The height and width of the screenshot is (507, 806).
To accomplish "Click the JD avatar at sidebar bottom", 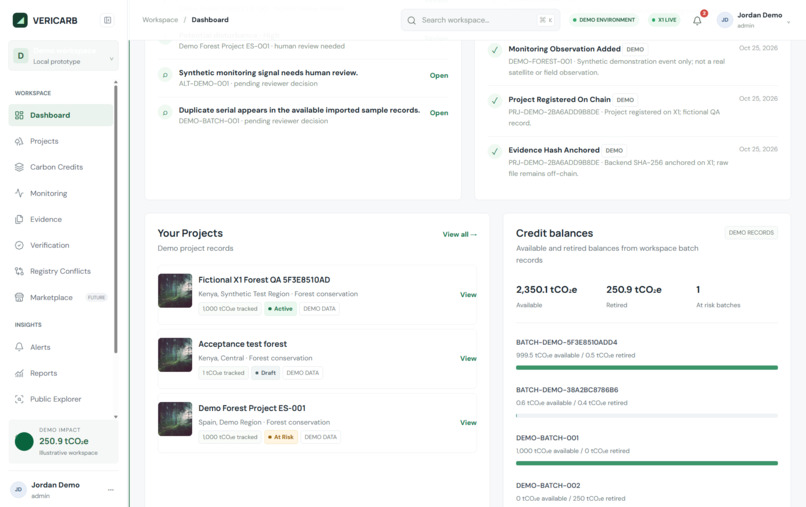I will (19, 490).
